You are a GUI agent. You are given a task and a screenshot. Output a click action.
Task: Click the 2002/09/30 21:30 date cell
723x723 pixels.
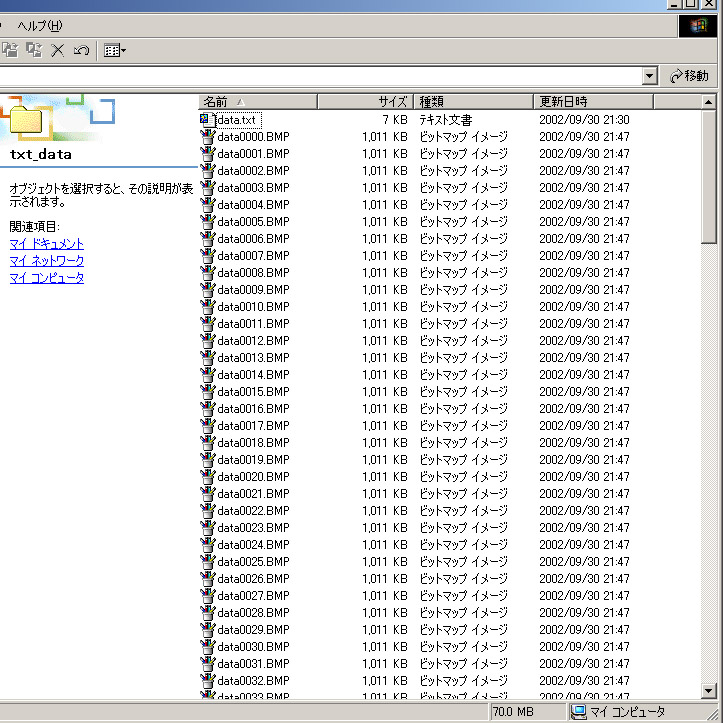click(x=584, y=120)
